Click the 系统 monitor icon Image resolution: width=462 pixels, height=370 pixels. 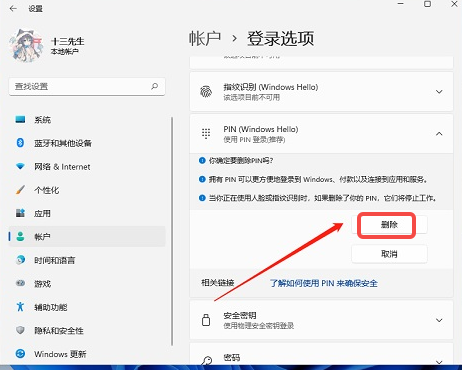[x=20, y=119]
